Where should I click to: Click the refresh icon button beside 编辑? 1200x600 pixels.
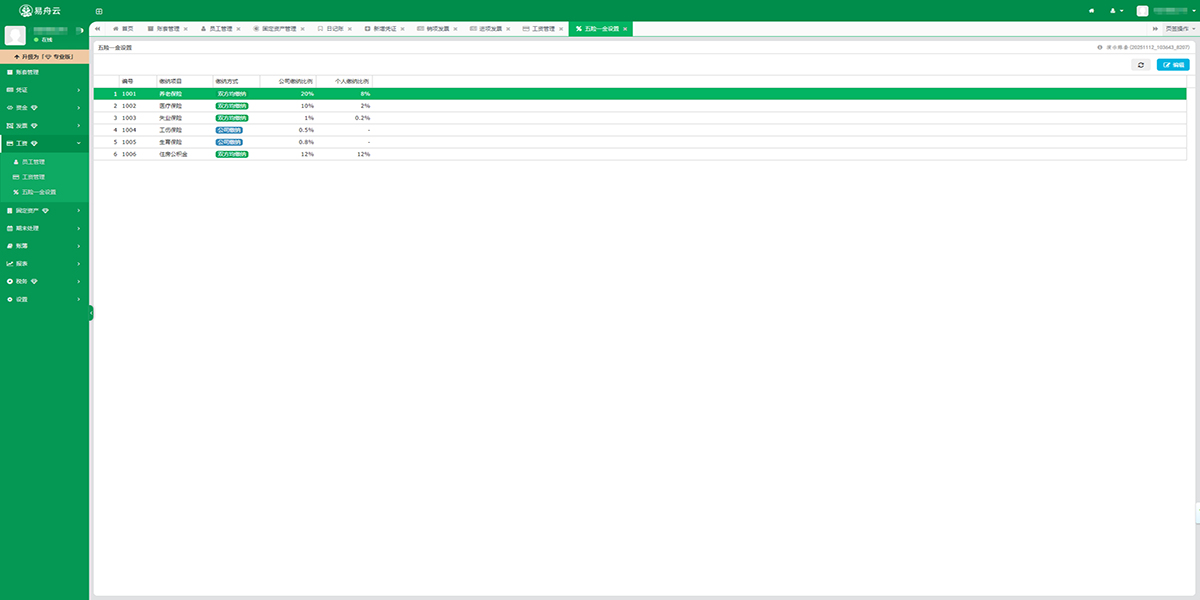pos(1140,65)
